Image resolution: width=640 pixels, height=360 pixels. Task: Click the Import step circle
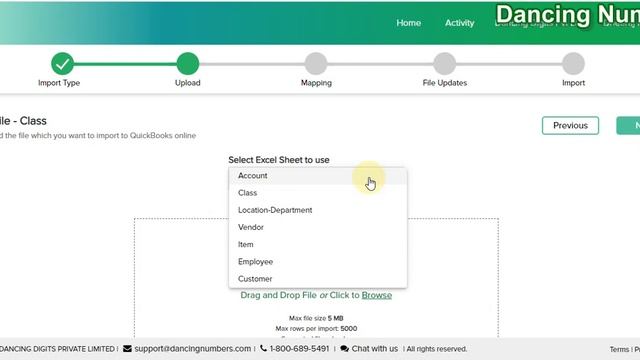point(573,64)
